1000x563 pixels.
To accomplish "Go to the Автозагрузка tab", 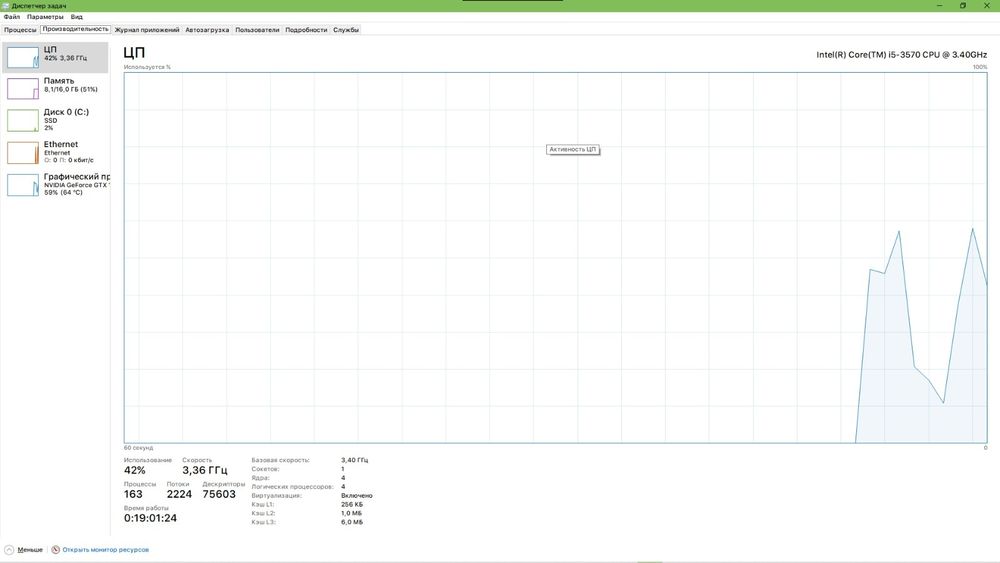I will 207,30.
